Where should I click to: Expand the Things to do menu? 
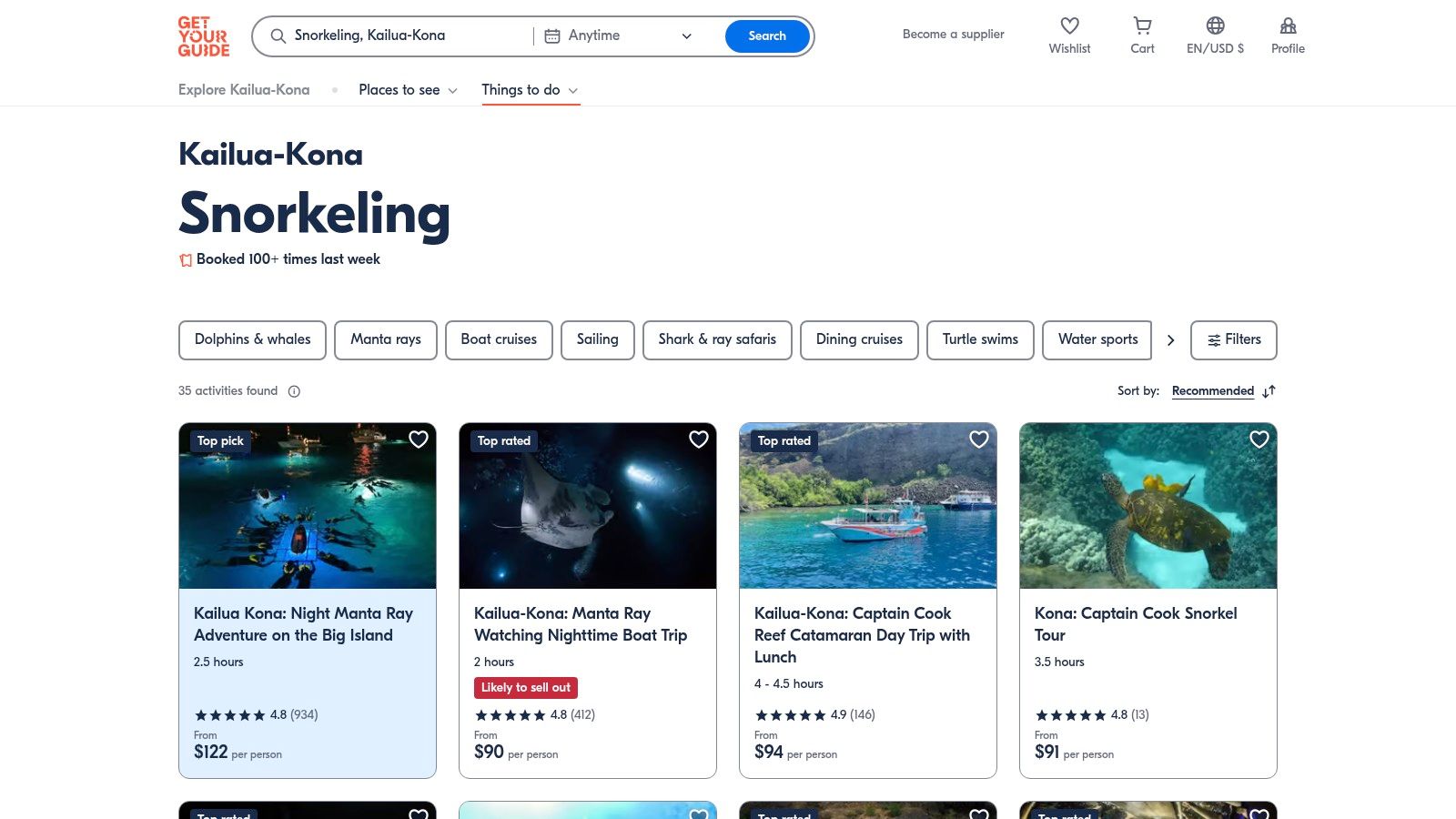[x=531, y=90]
